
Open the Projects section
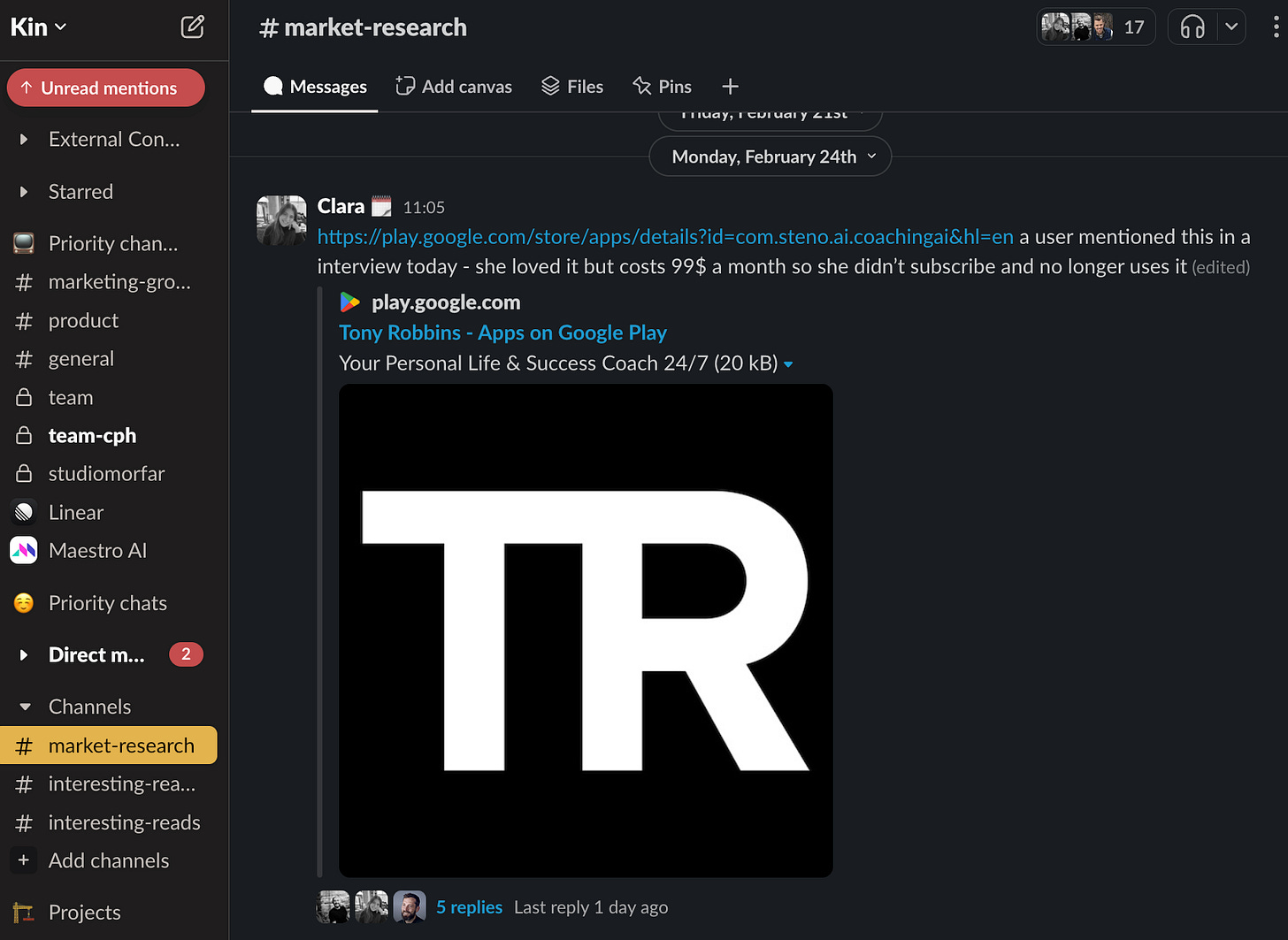84,913
